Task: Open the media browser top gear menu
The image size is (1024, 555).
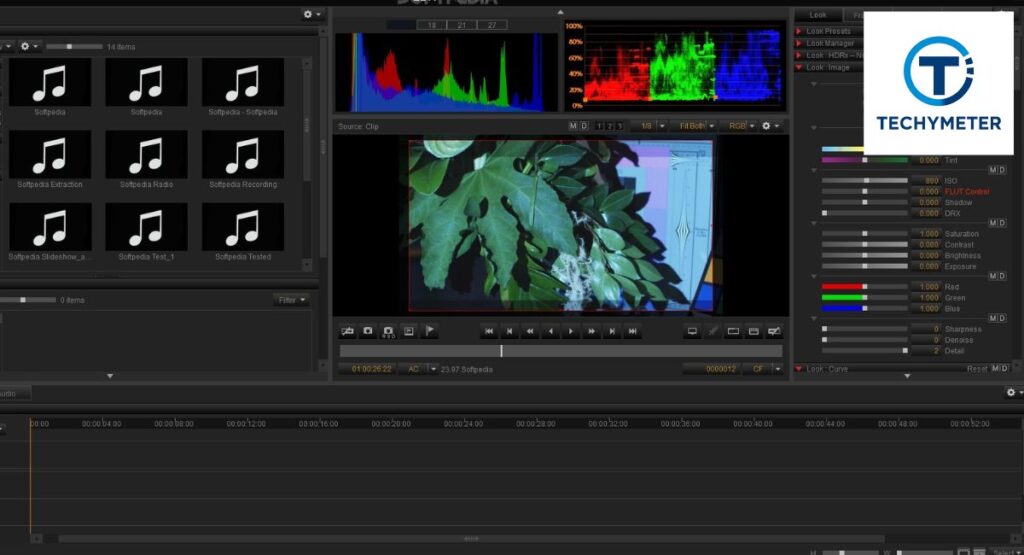Action: point(312,14)
